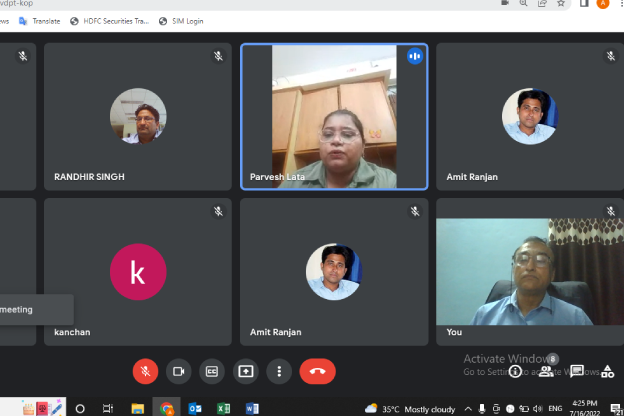
Task: Show the participants people panel
Action: tap(546, 371)
